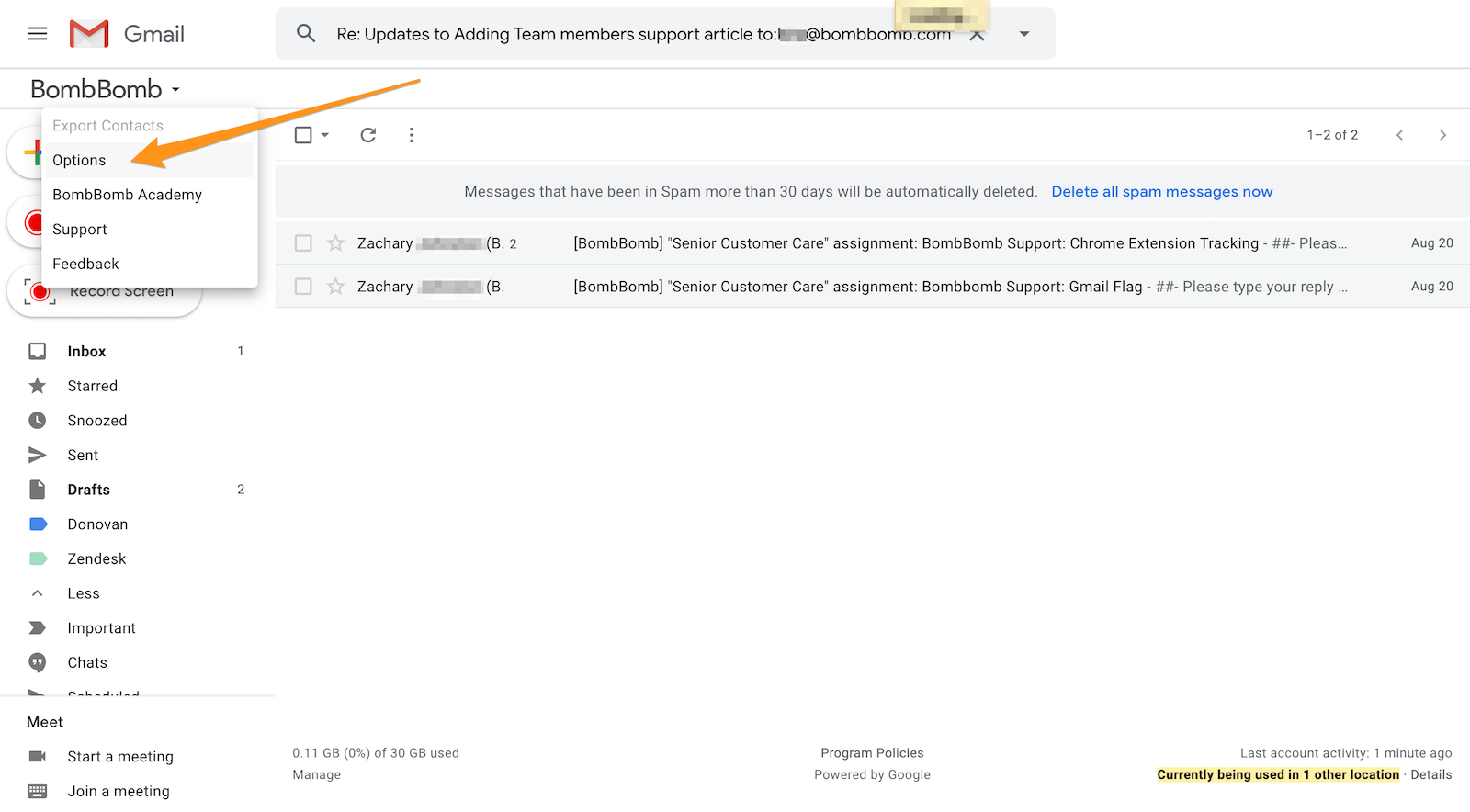Open the Donovan label
This screenshot has height=812, width=1470.
click(97, 524)
